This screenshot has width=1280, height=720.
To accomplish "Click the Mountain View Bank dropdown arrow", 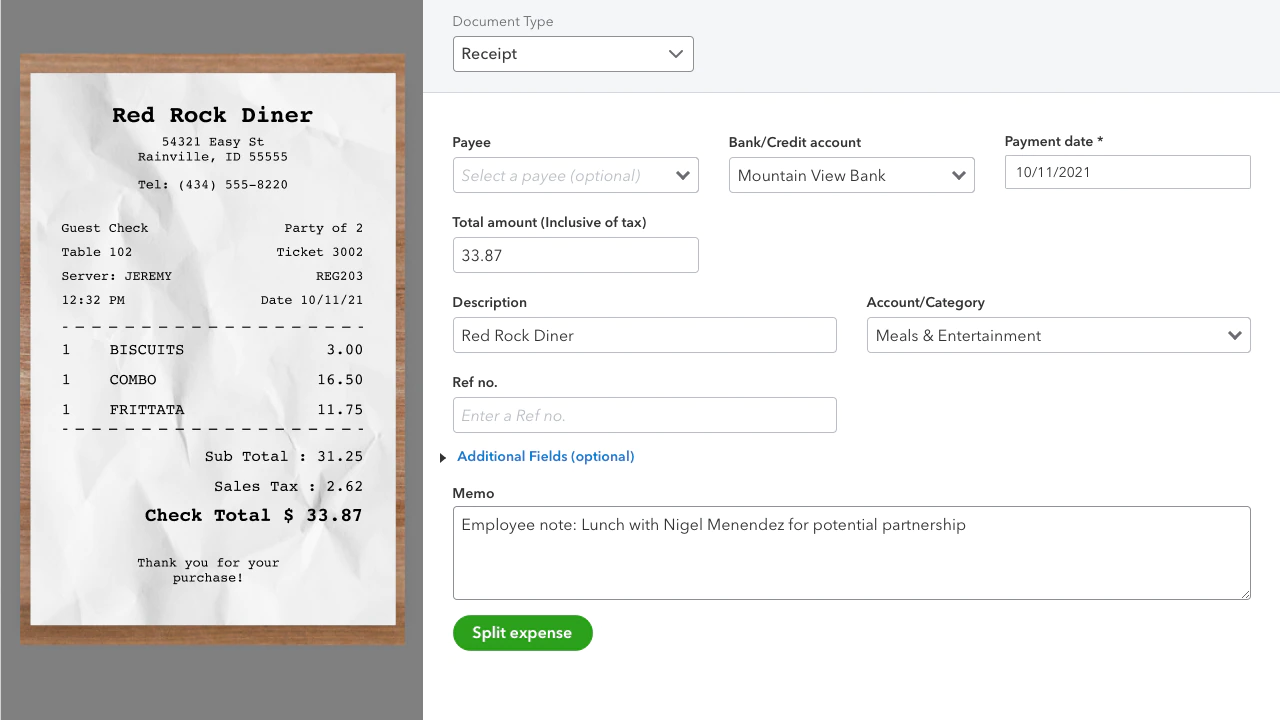I will 958,176.
